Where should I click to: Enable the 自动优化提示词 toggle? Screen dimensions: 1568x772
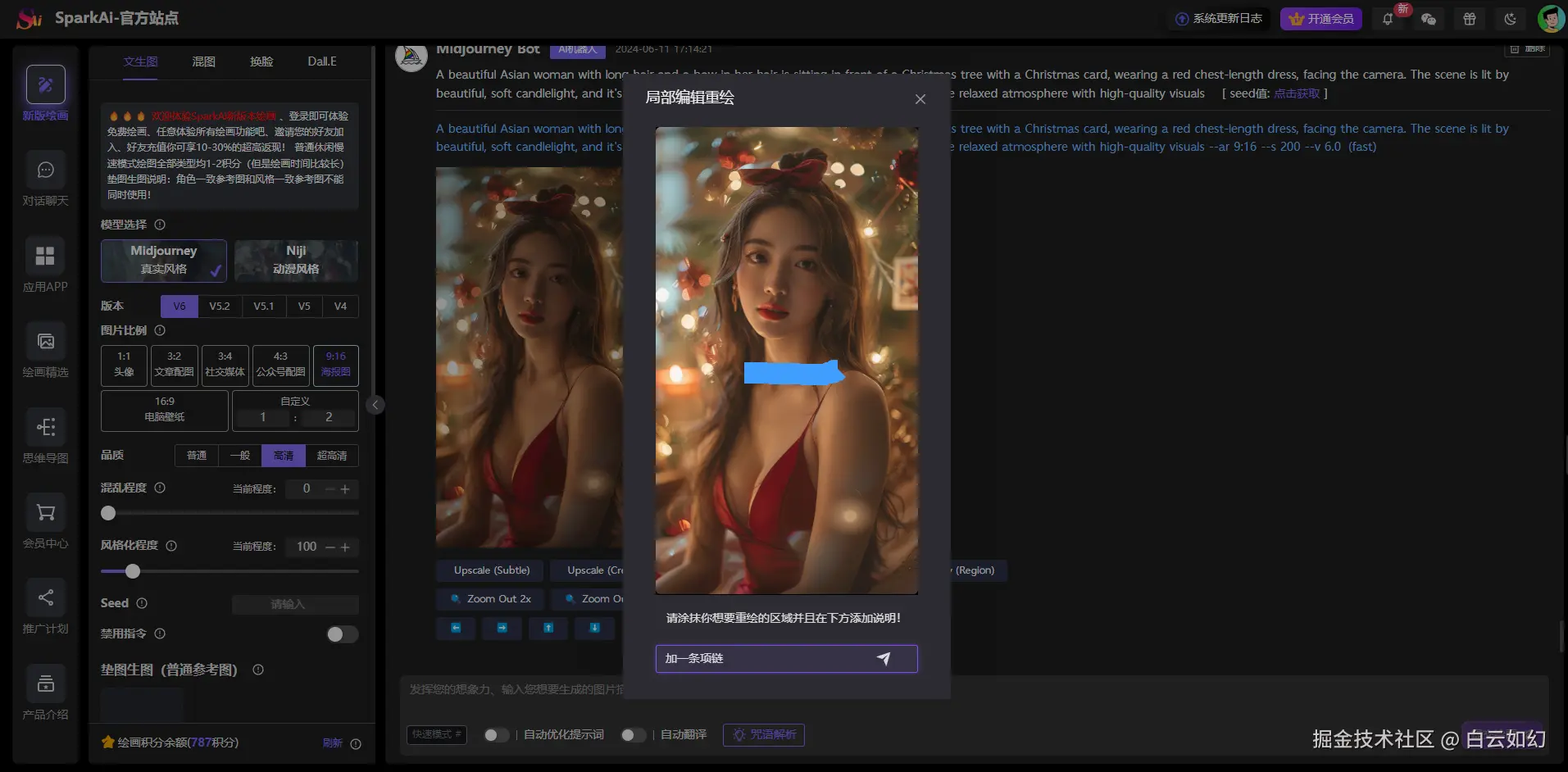(497, 735)
